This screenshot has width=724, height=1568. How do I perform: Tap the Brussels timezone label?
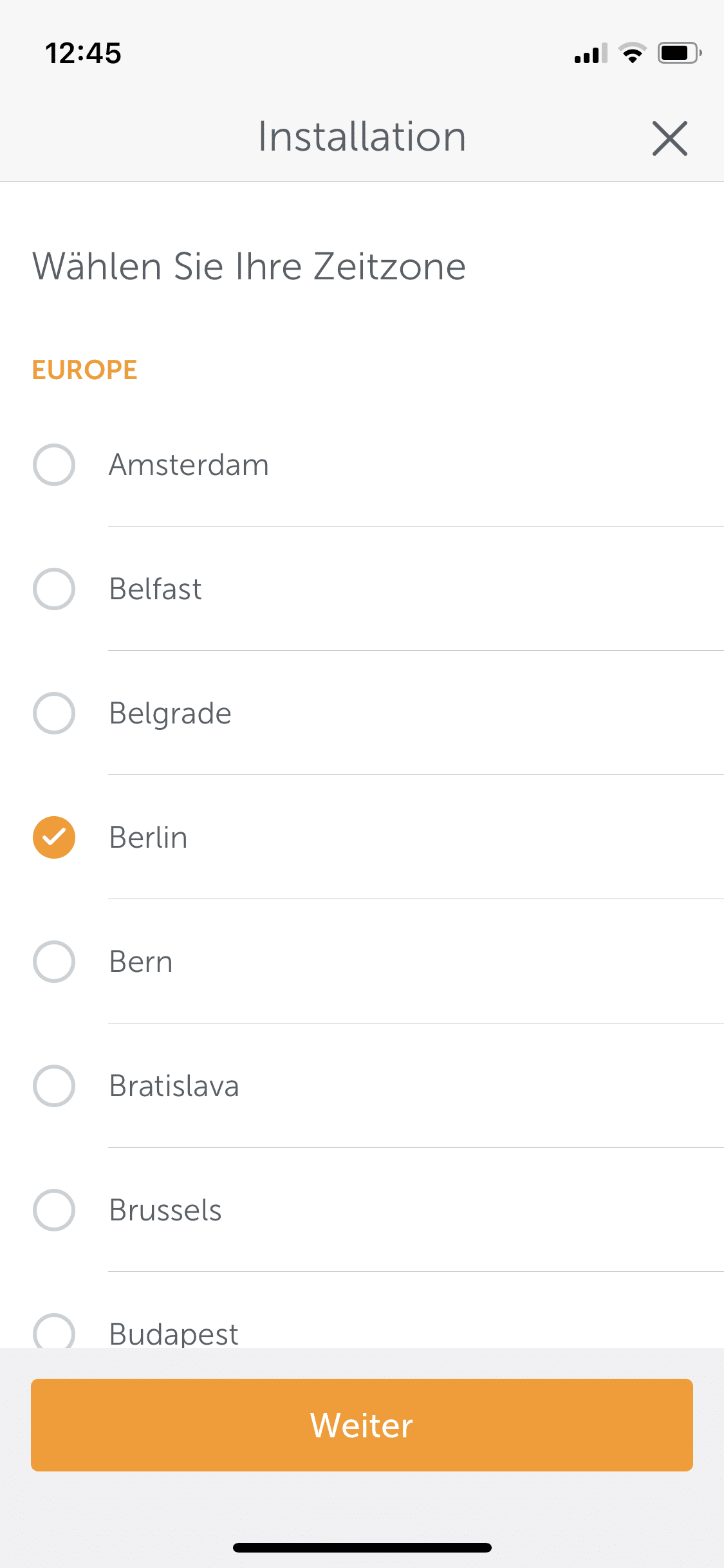click(x=165, y=1210)
